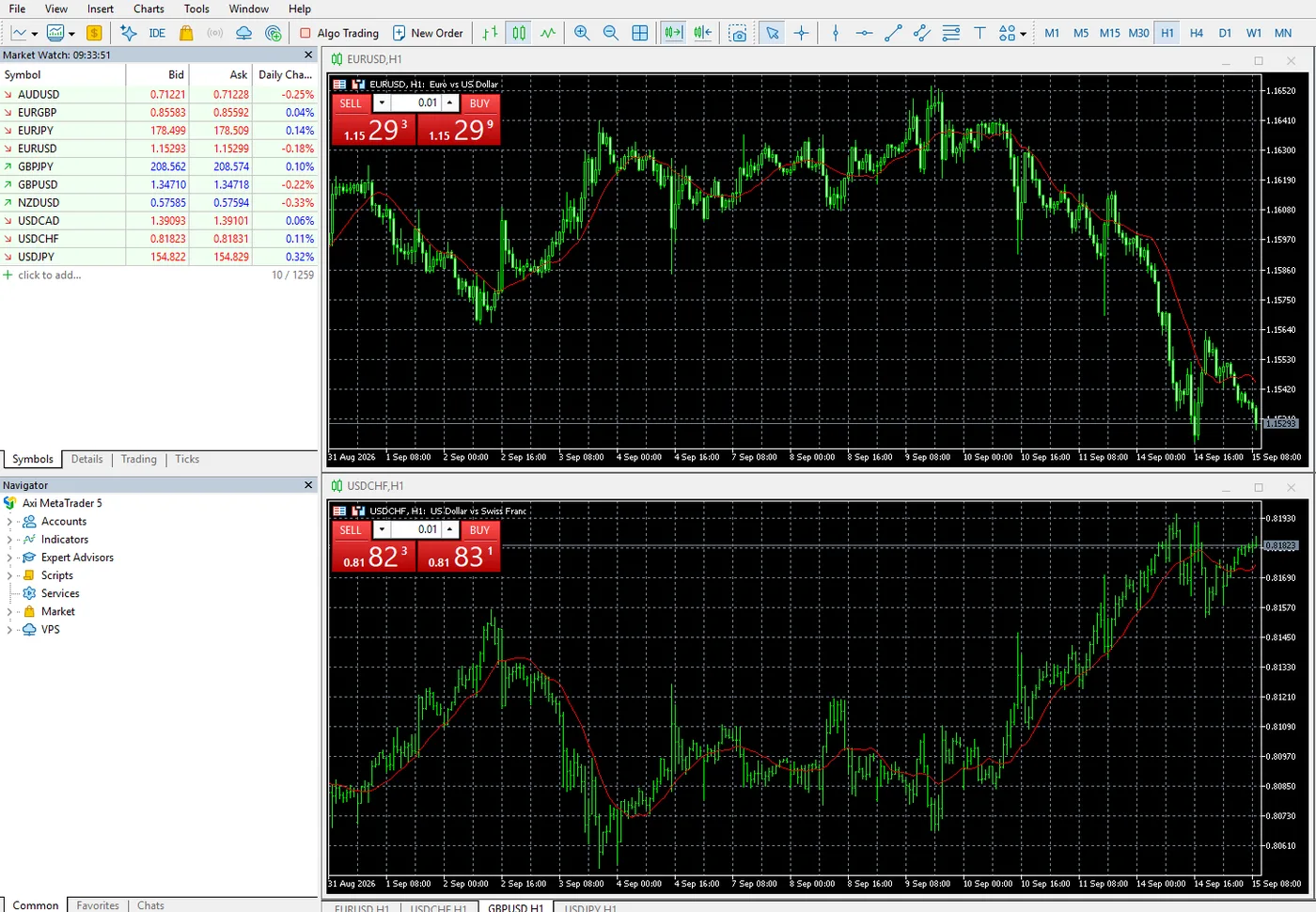The width and height of the screenshot is (1316, 912).
Task: Click the dollar sign icon in the toolbar
Action: 94,33
